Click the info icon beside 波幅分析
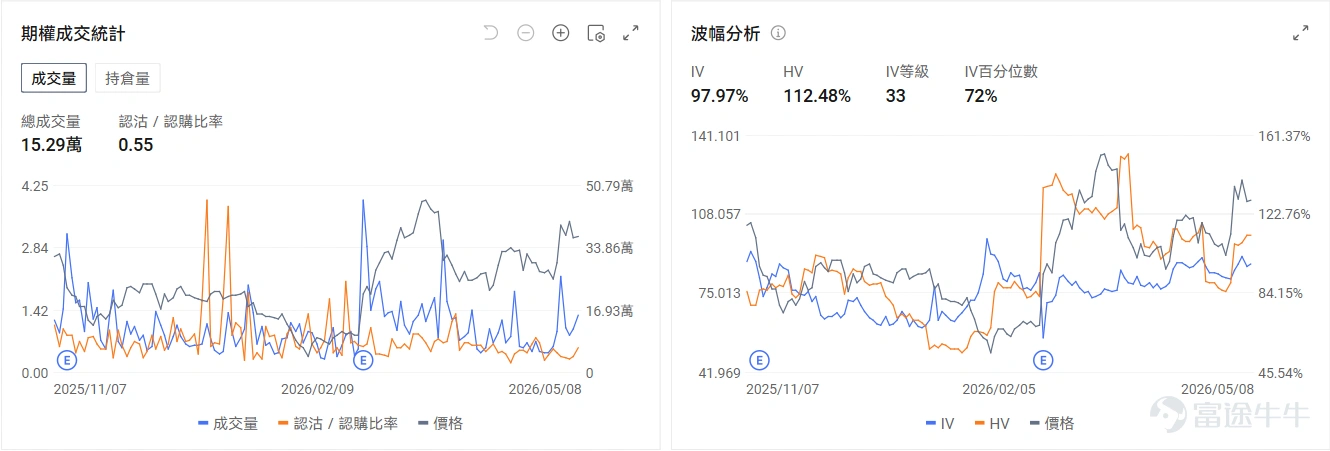Viewport: 1330px width, 451px height. (x=778, y=33)
